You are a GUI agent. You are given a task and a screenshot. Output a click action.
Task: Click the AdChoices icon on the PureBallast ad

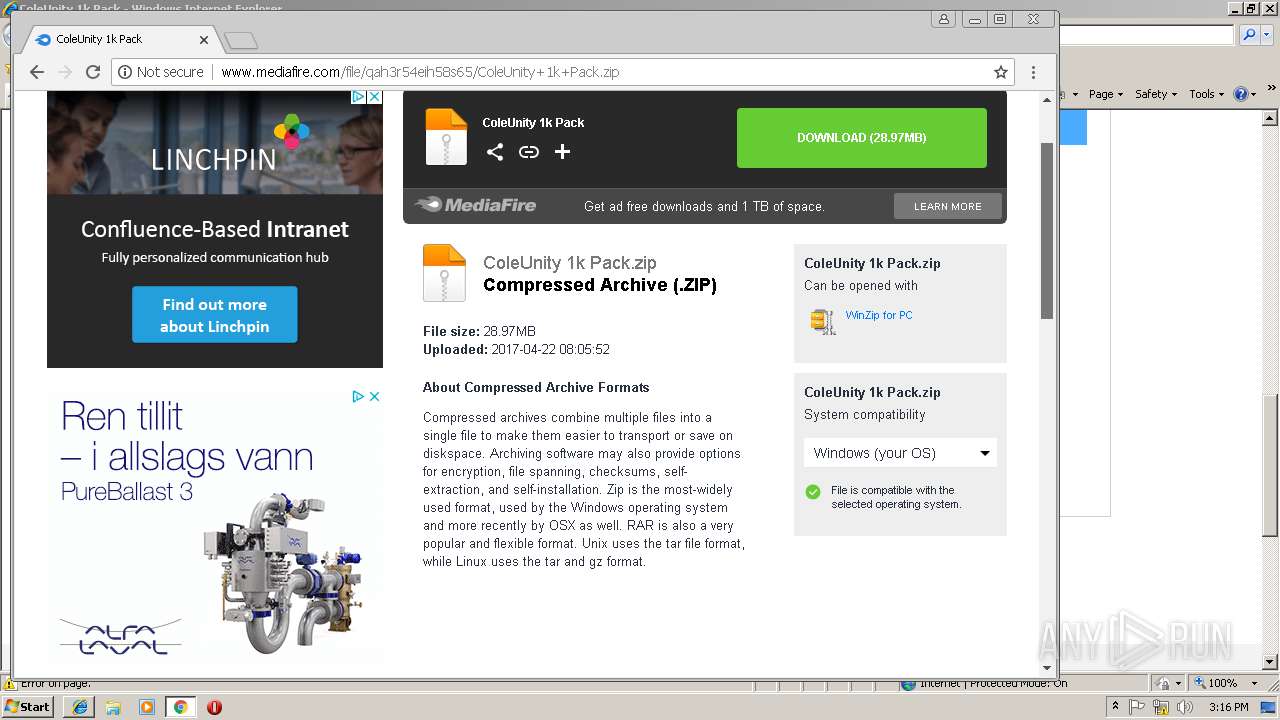tap(358, 396)
